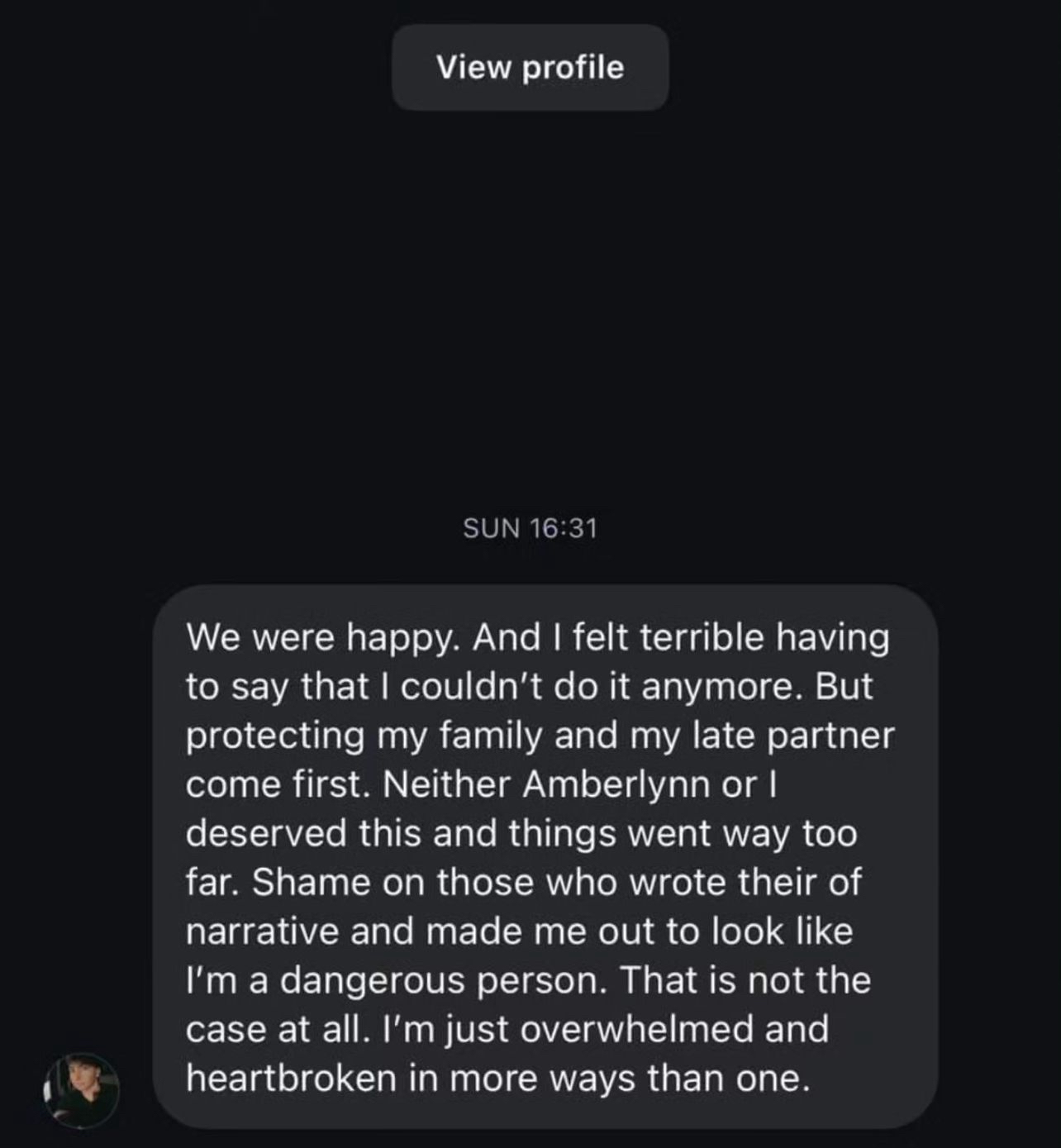Open the View profile button
This screenshot has height=1148, width=1061.
click(530, 67)
